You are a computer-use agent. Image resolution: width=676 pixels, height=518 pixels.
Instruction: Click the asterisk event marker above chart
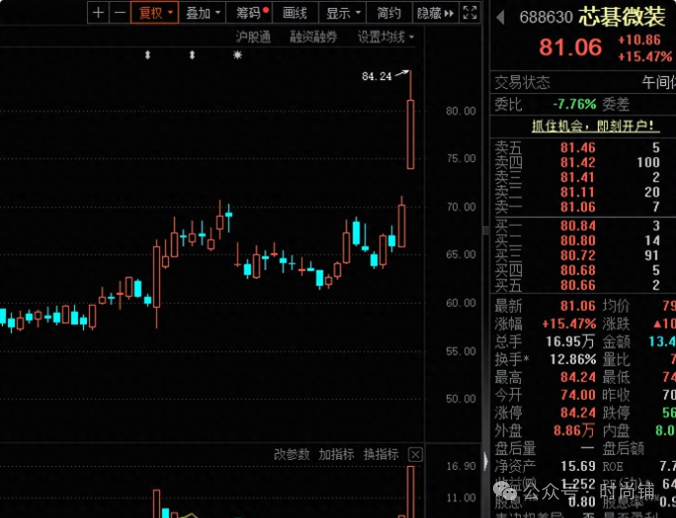pos(237,55)
